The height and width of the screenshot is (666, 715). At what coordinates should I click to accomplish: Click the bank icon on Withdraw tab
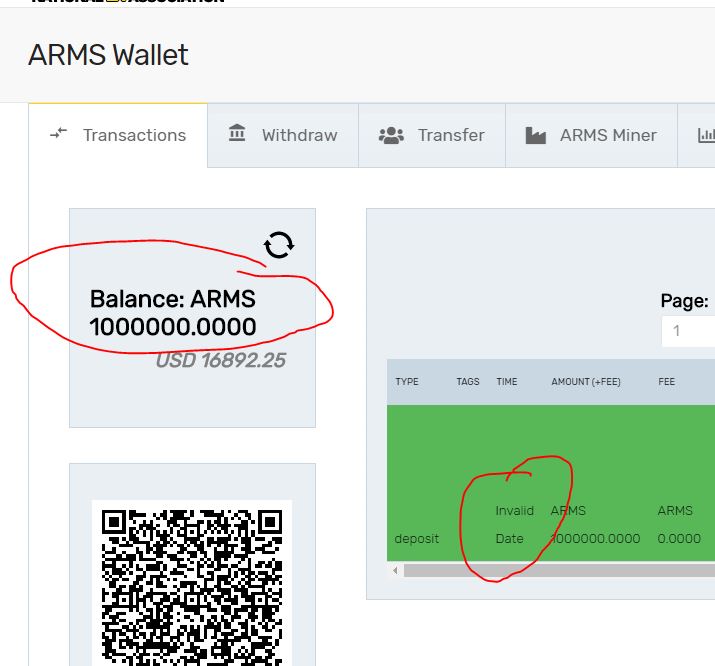point(237,133)
